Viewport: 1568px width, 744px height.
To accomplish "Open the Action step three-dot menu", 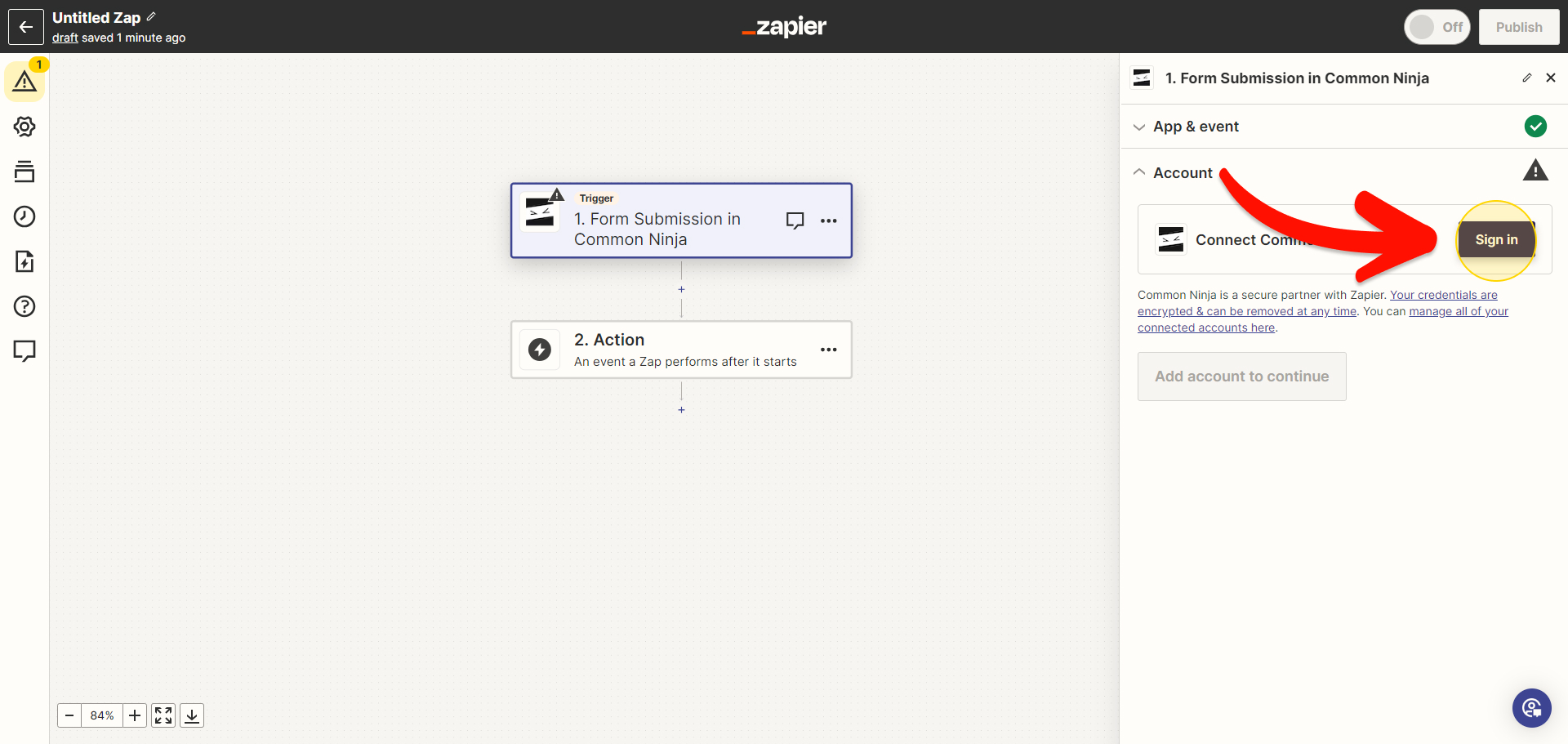I will coord(828,350).
